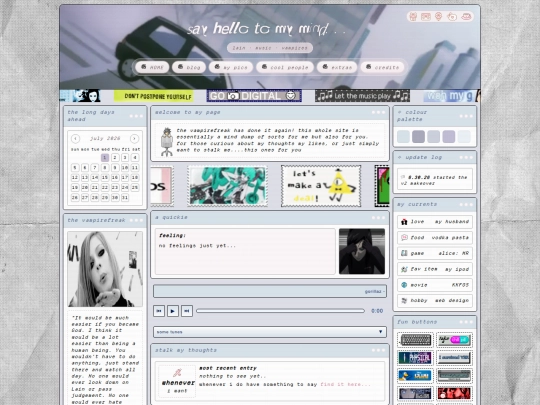Go to previous month in calendar
The image size is (540, 405).
coord(75,138)
